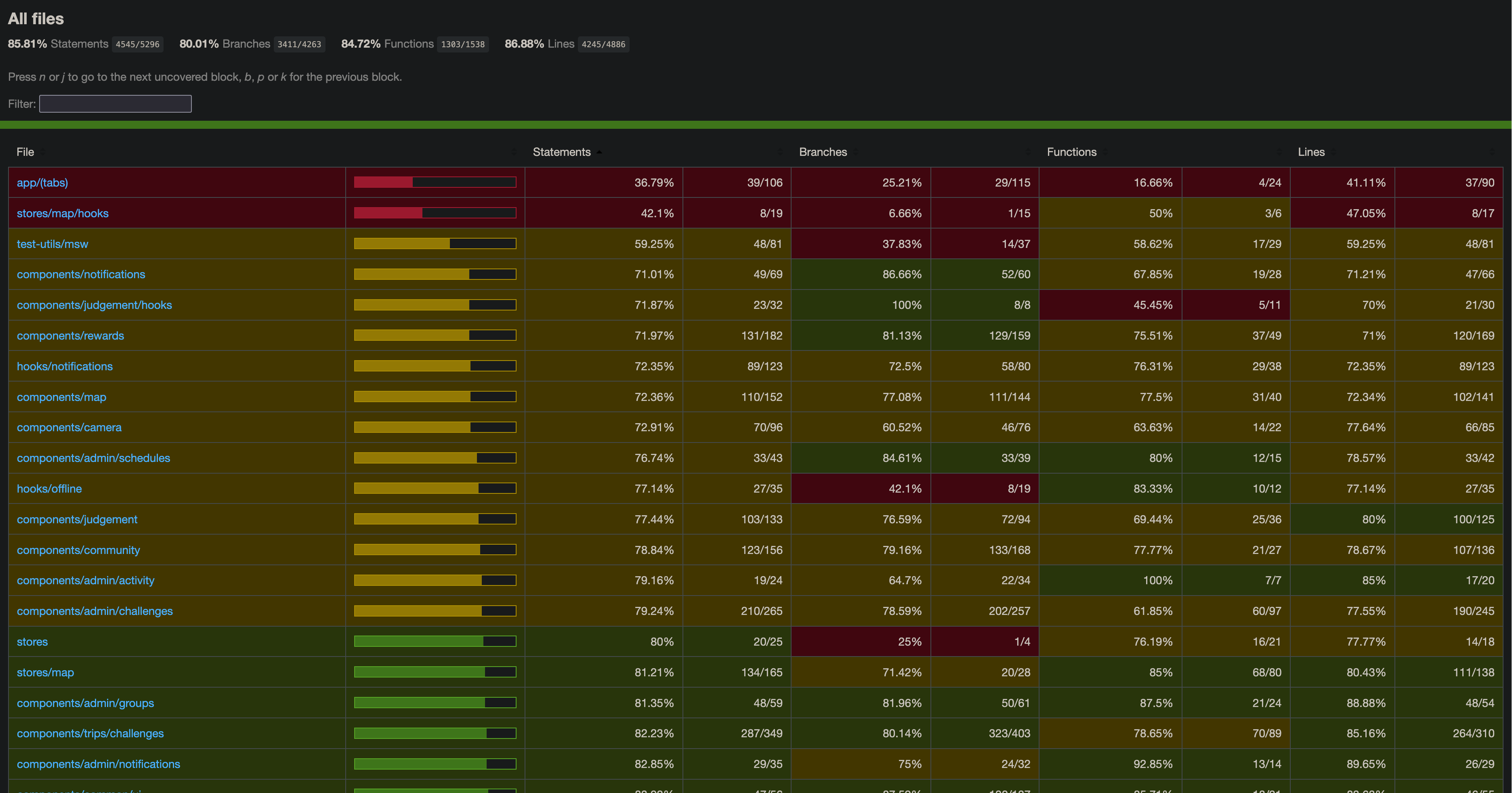Image resolution: width=1512 pixels, height=793 pixels.
Task: Open components/admin/challenges link
Action: tap(94, 611)
